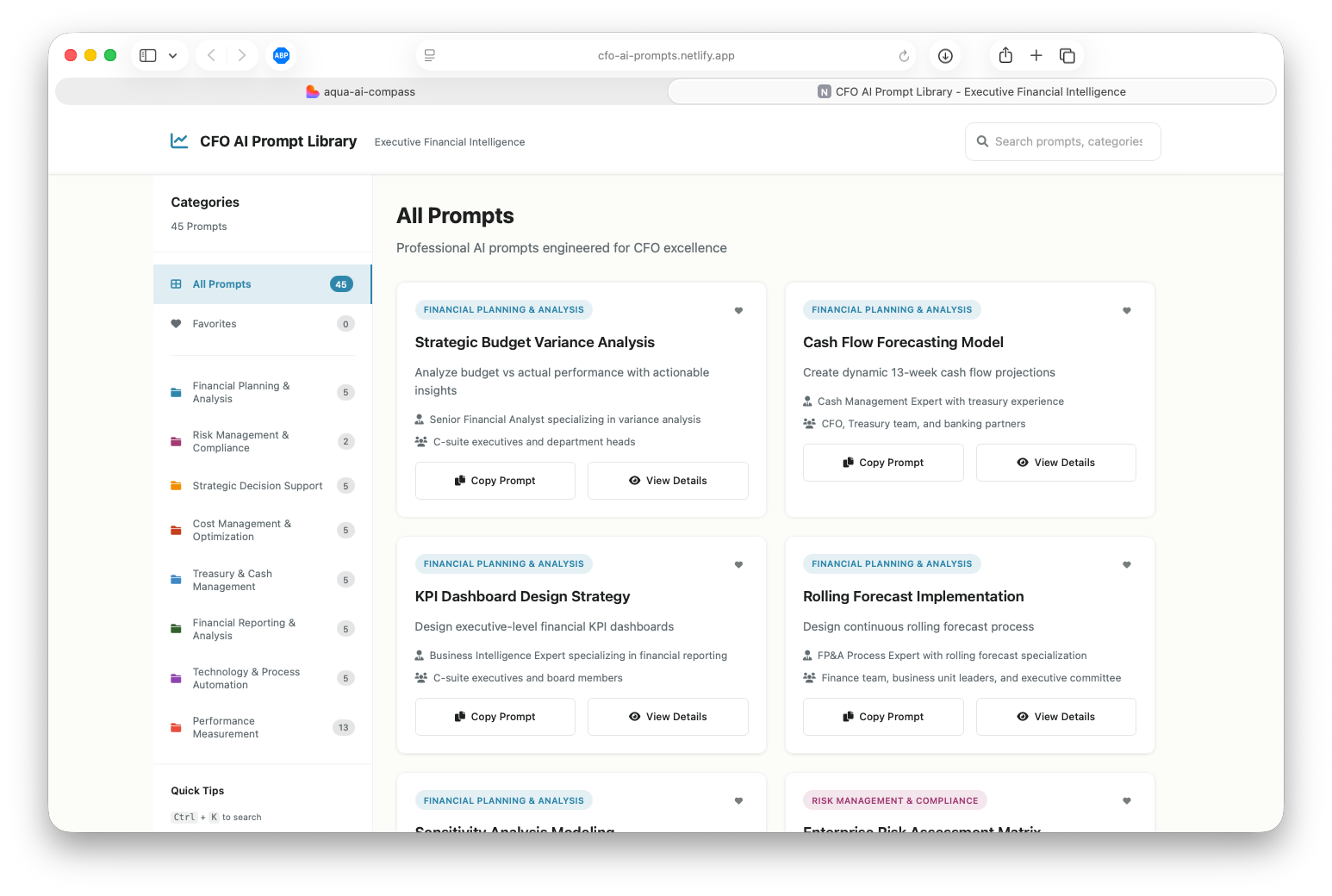
Task: Click the CFO AI Prompt Library chart logo
Action: (179, 140)
